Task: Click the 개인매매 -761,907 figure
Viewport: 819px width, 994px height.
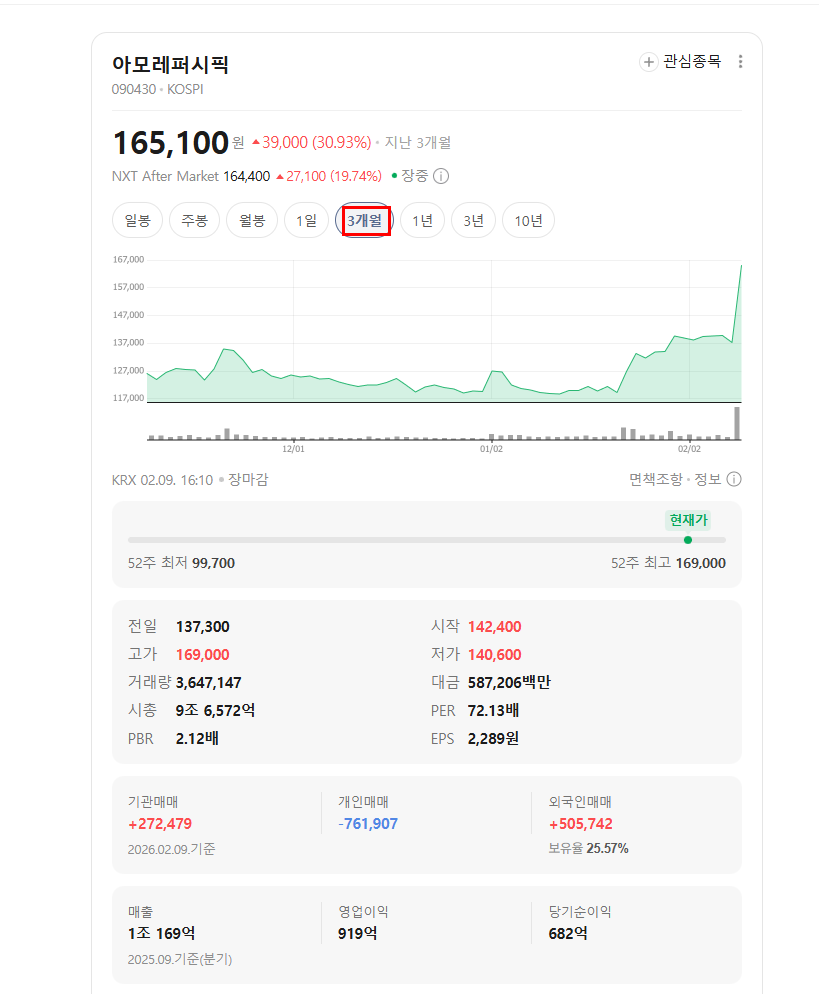Action: pyautogui.click(x=368, y=824)
